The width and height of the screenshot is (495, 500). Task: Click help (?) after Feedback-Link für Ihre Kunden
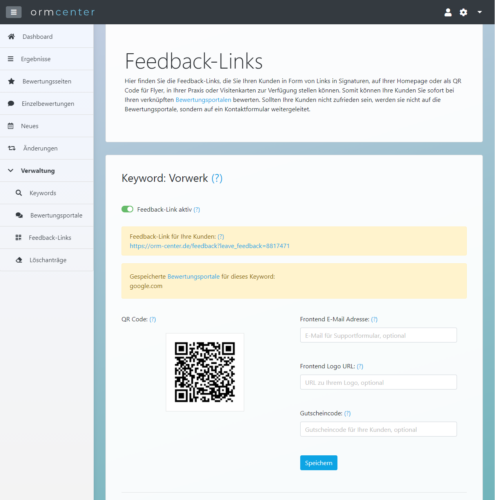221,237
